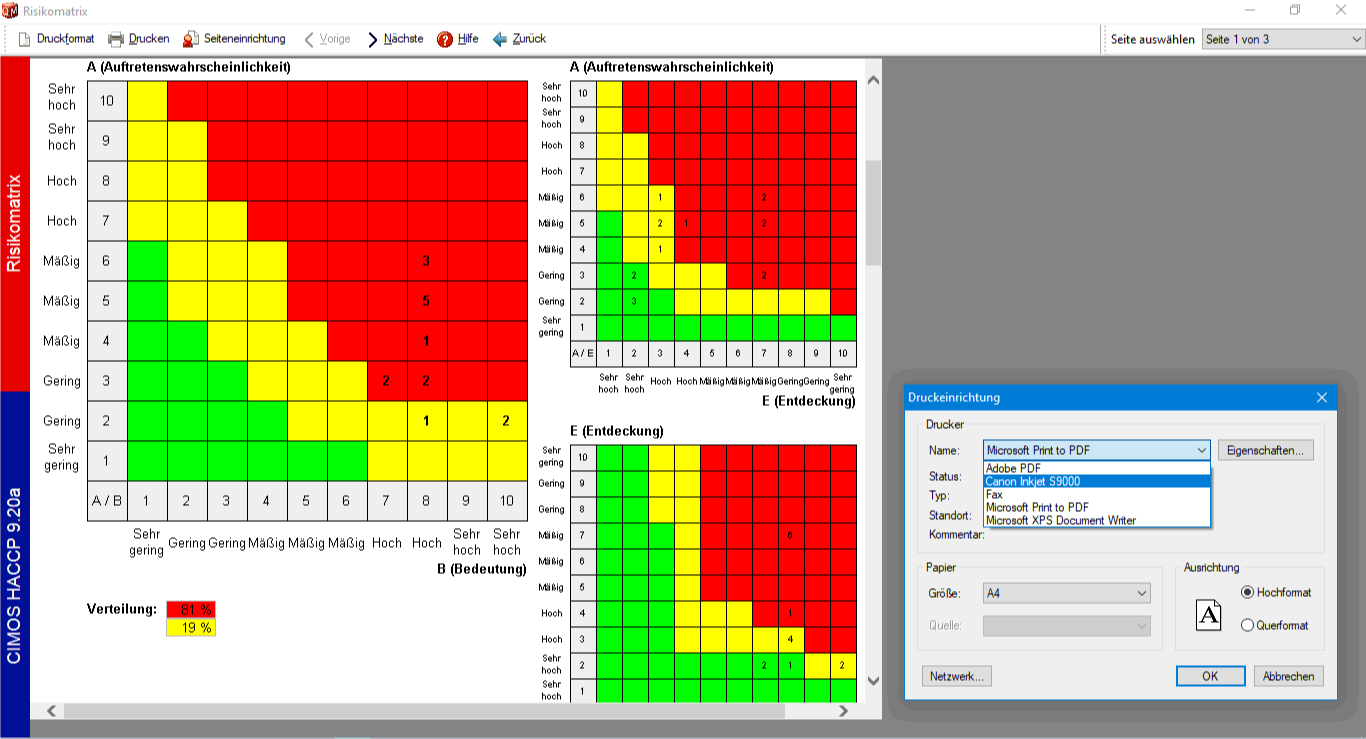Click the red Hilfe question mark icon
Screen dimensions: 1366x739
(445, 39)
